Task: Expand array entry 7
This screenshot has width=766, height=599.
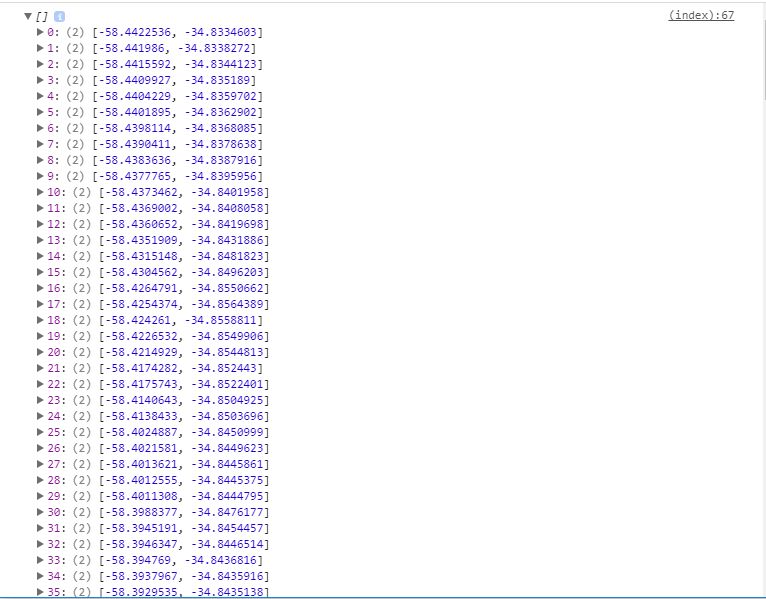Action: [40, 144]
